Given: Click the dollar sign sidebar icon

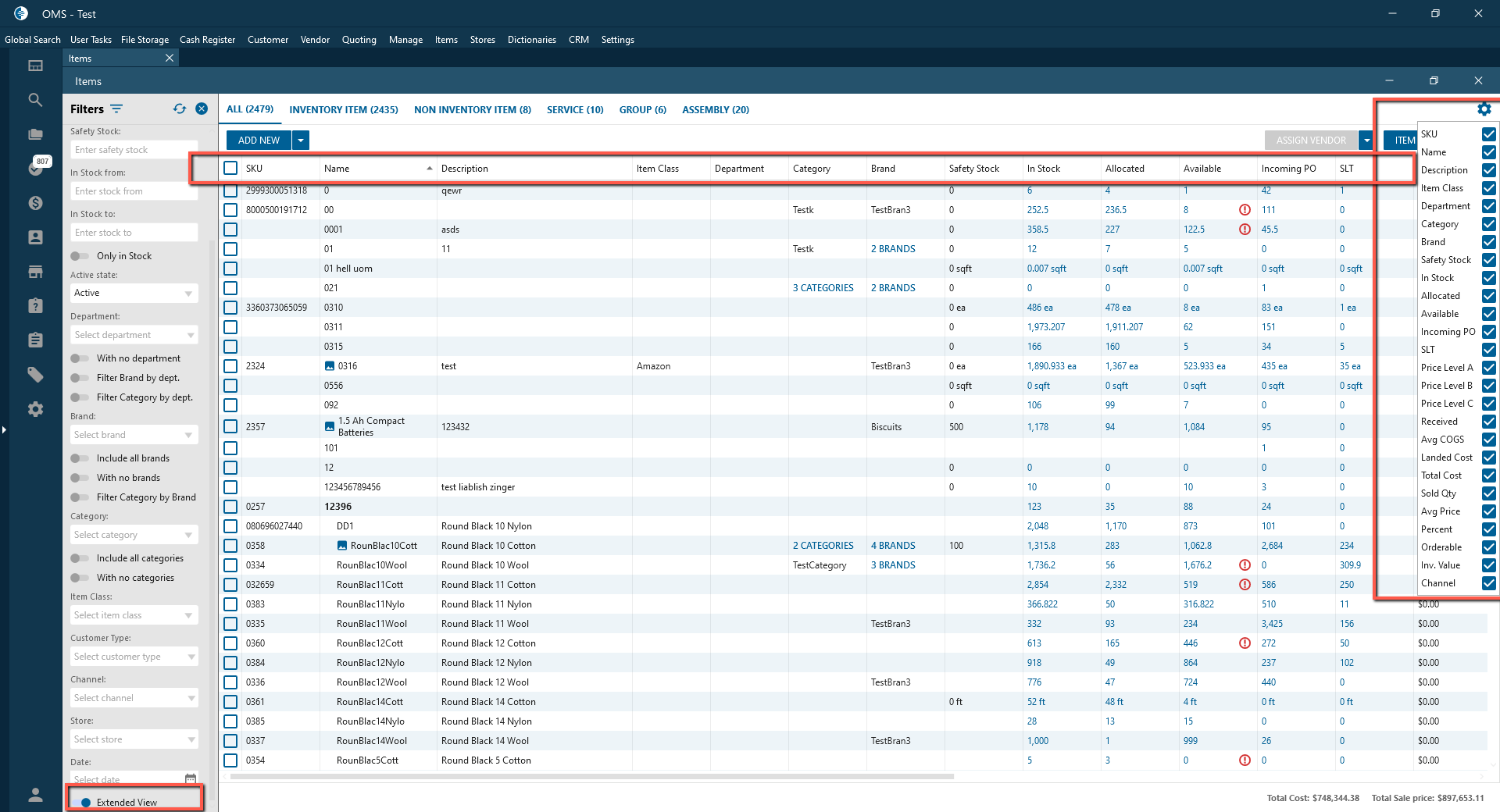Looking at the screenshot, I should tap(35, 203).
